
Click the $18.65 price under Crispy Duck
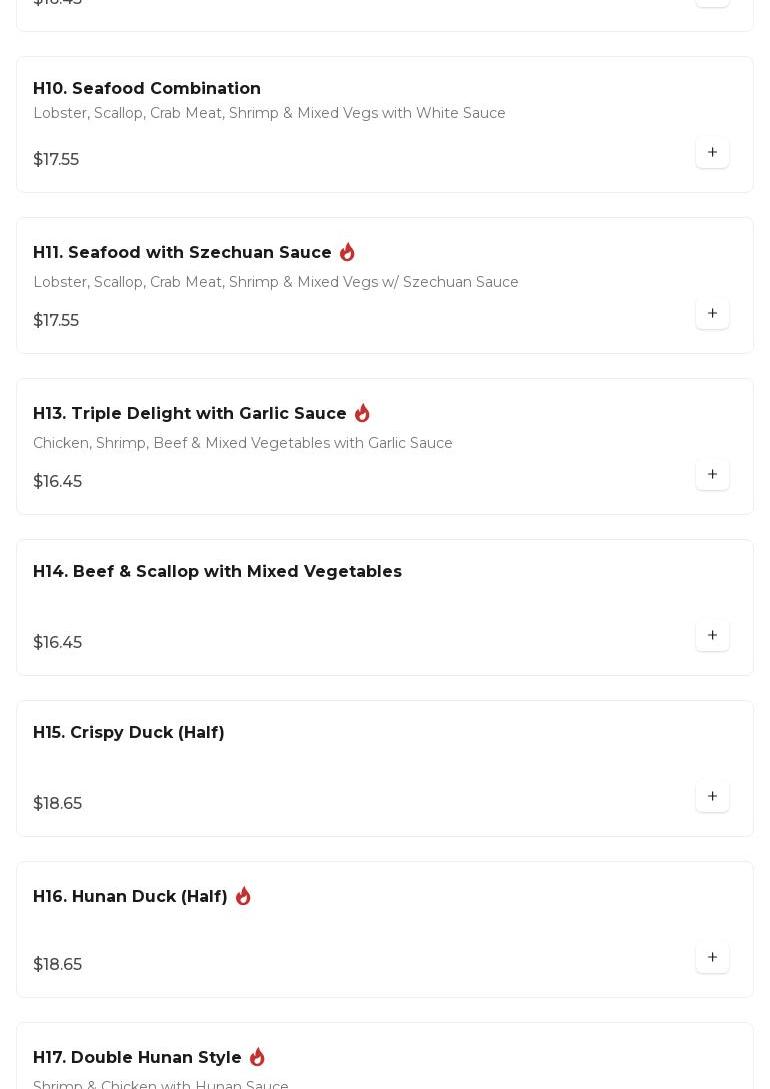click(x=58, y=804)
